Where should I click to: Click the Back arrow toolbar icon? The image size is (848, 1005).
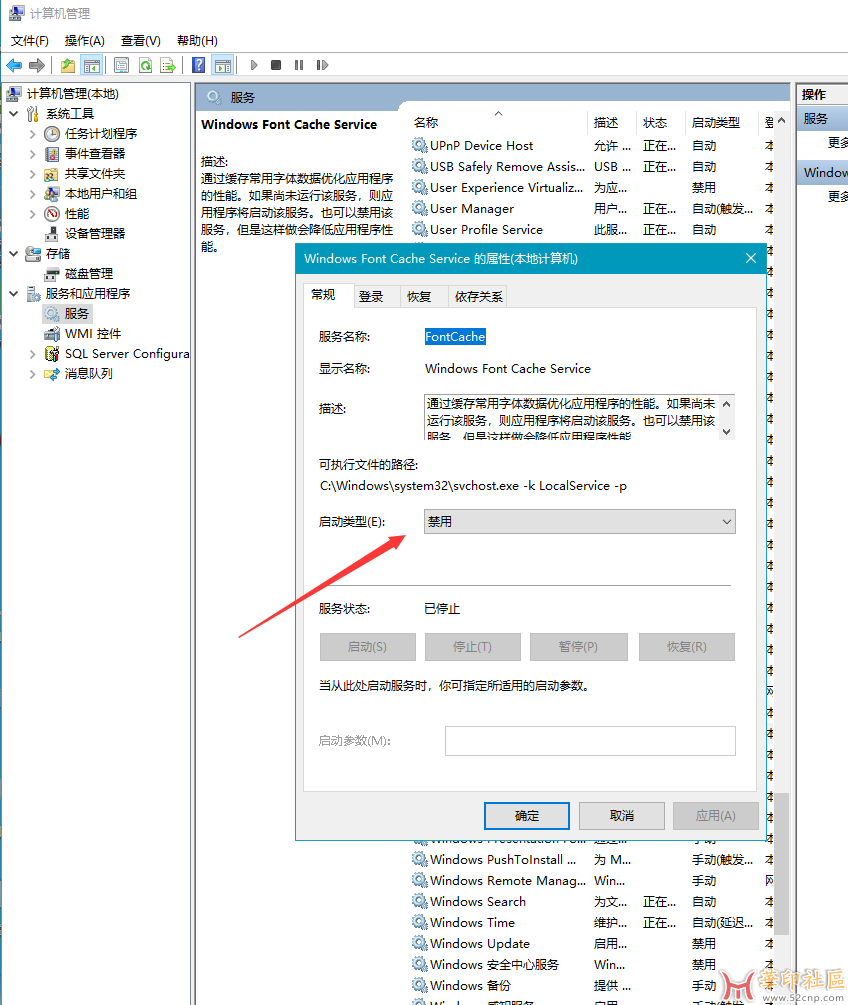pos(14,65)
